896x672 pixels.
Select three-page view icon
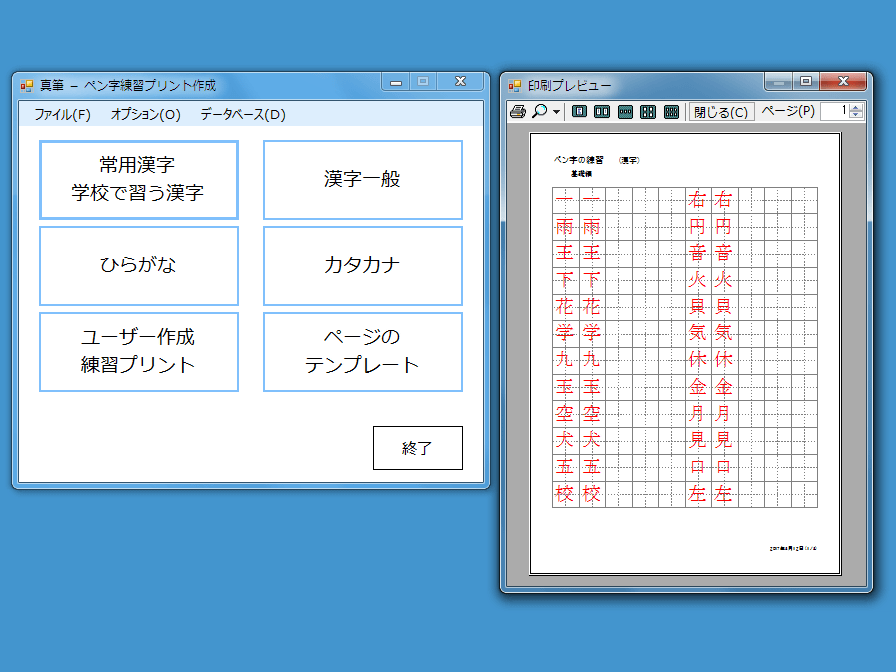click(x=625, y=111)
